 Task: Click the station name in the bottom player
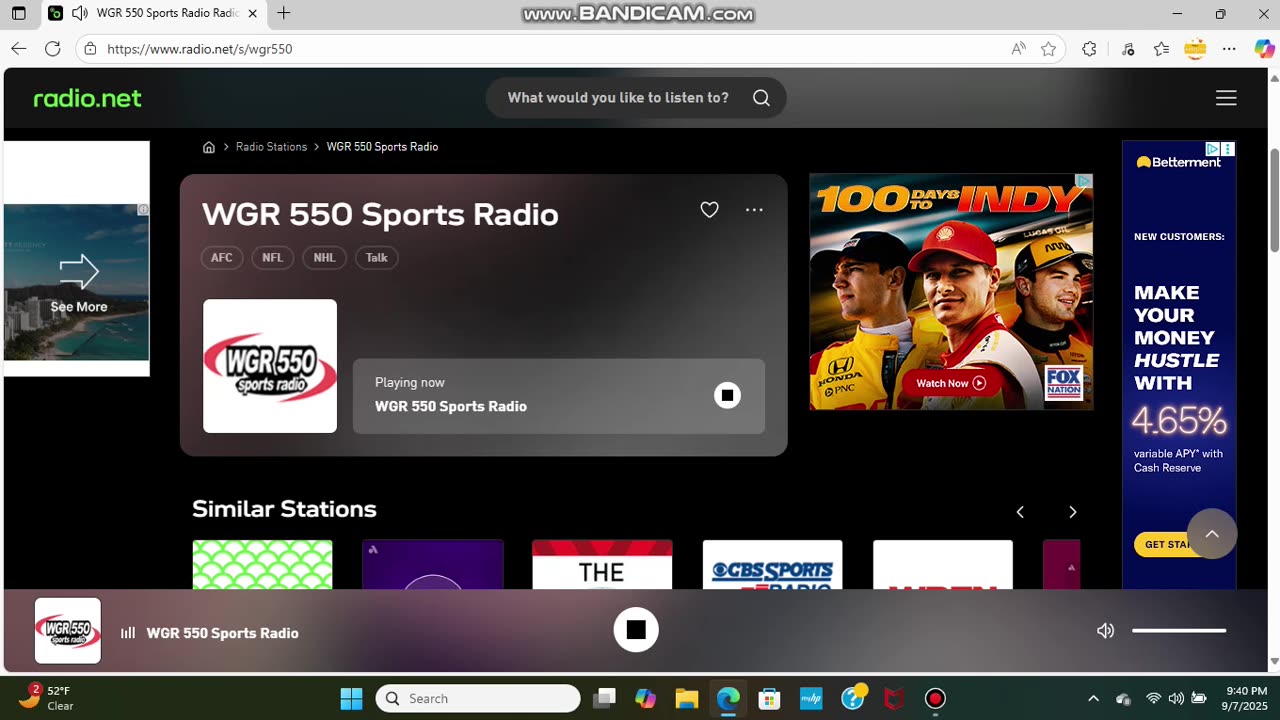coord(222,633)
